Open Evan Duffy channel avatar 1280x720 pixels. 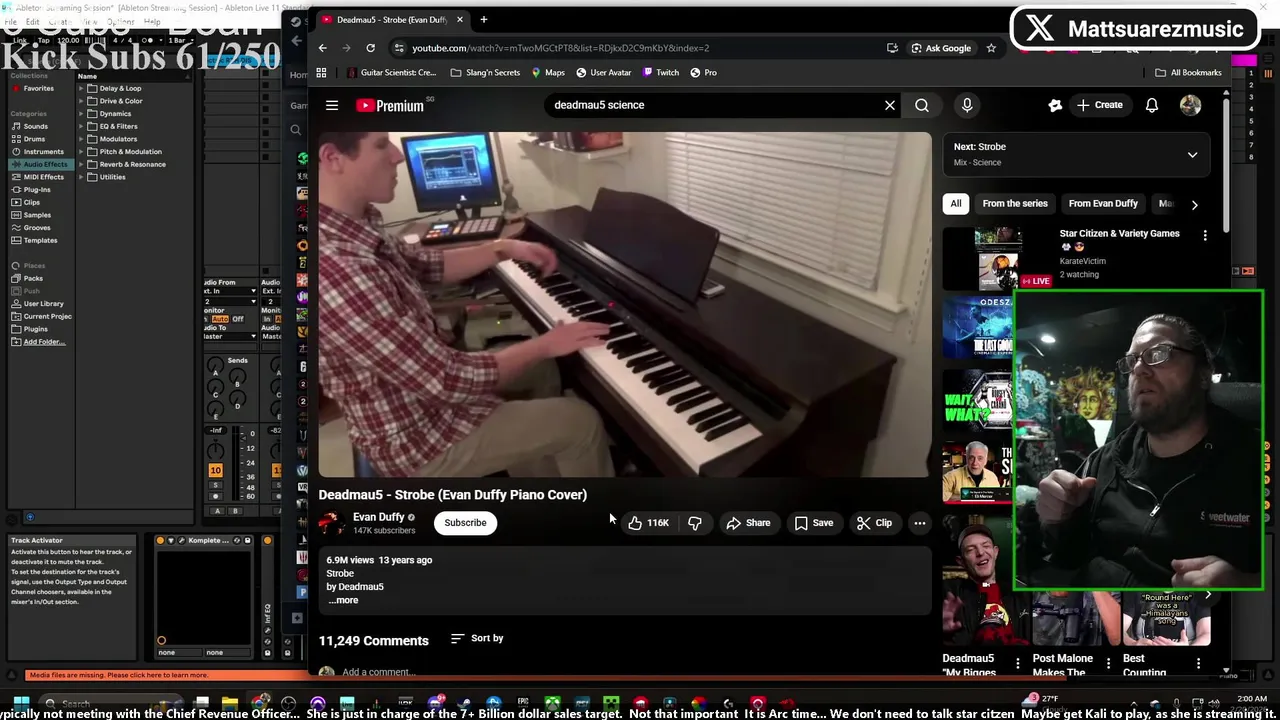click(332, 523)
